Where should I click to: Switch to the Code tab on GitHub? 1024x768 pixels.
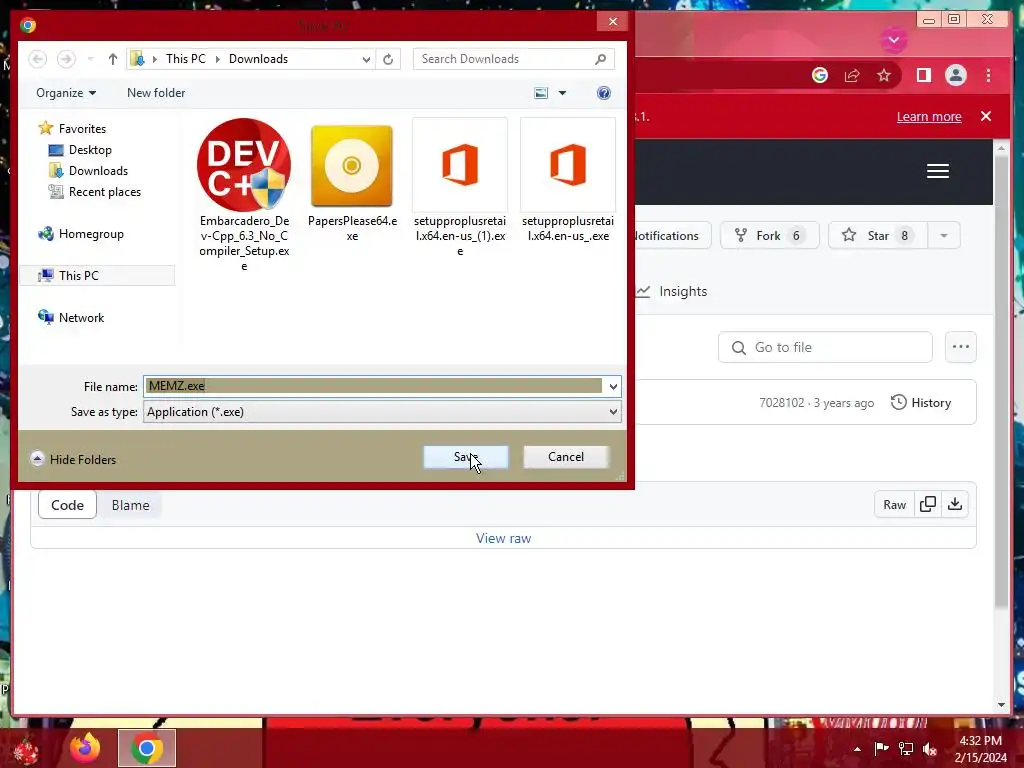point(67,505)
